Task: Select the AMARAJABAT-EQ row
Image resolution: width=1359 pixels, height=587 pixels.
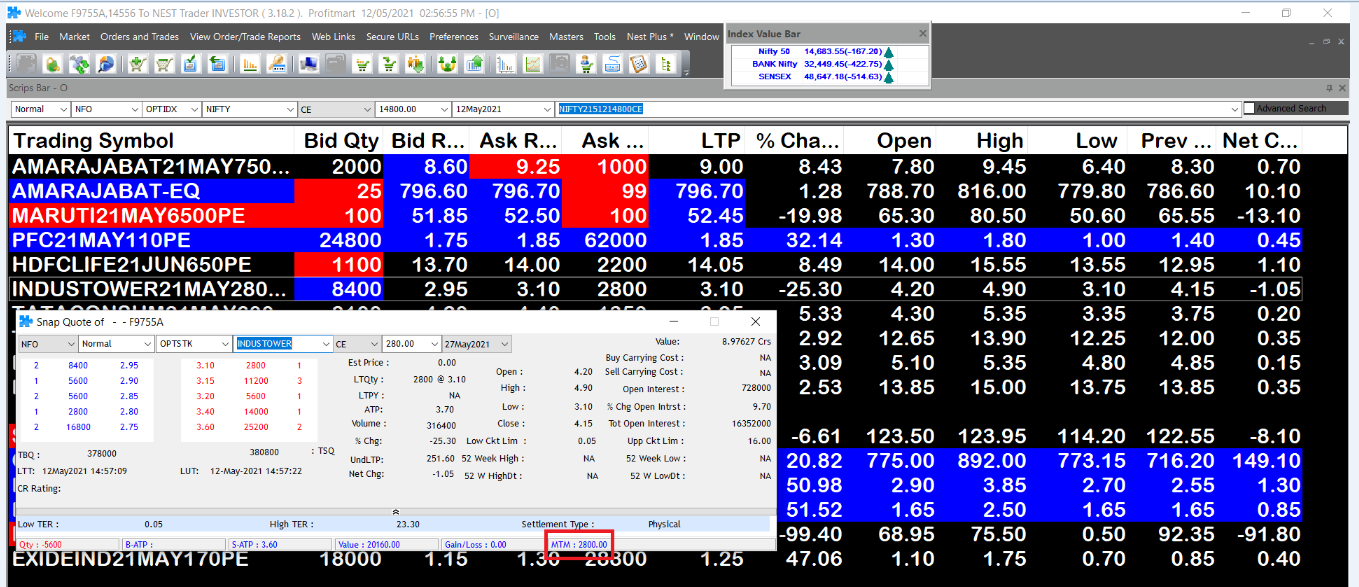Action: [655, 191]
